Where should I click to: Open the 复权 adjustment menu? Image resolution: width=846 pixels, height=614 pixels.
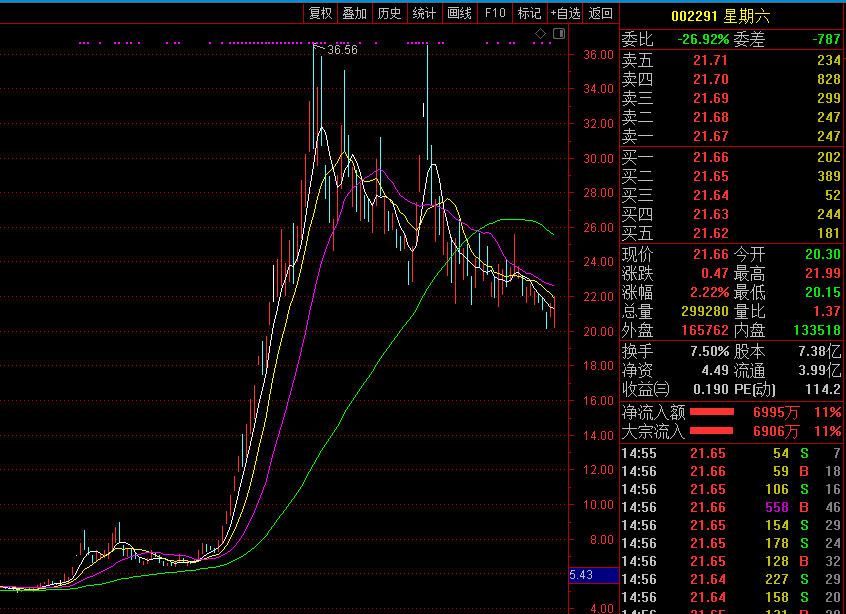click(x=320, y=13)
